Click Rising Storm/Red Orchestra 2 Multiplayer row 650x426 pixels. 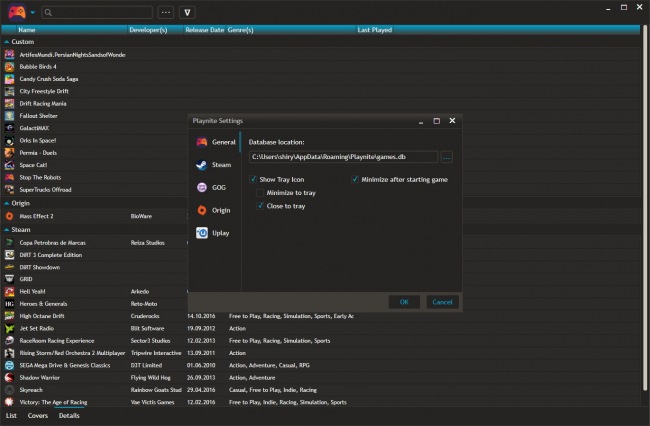point(321,353)
